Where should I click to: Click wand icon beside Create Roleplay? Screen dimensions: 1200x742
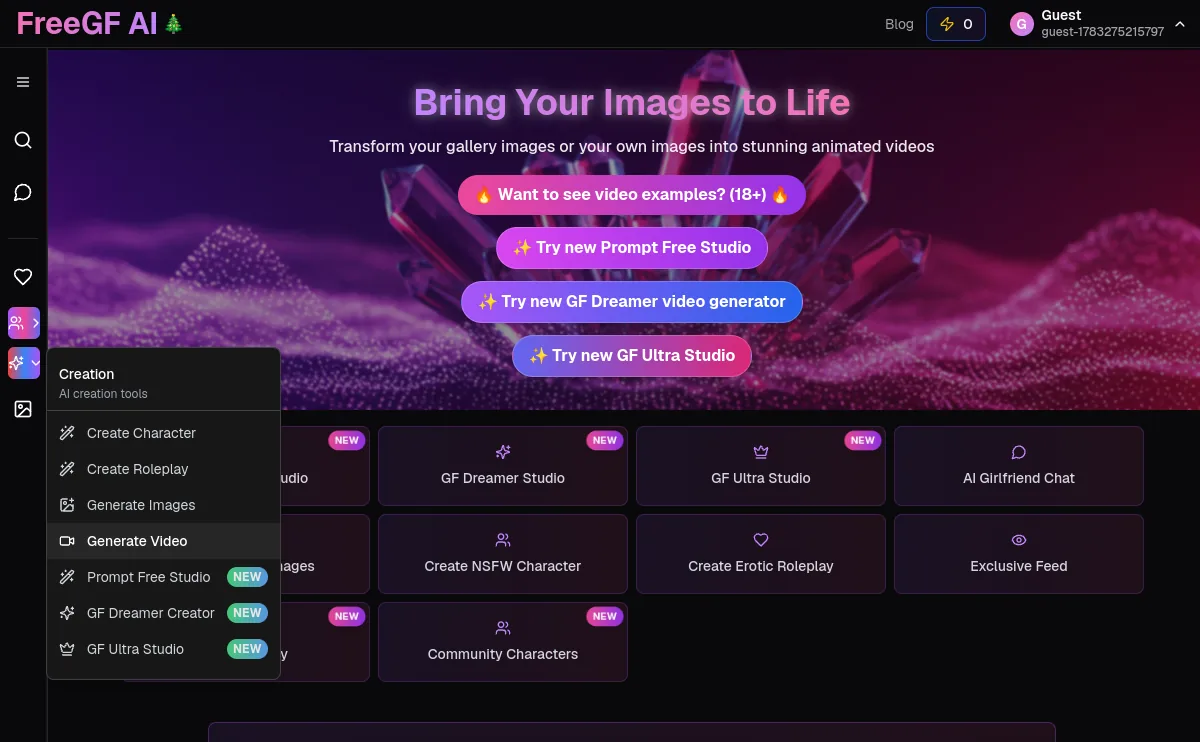67,469
